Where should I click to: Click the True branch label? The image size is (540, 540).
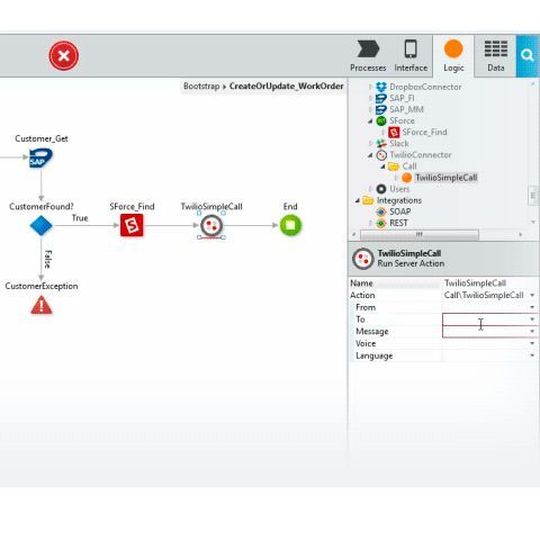[80, 218]
